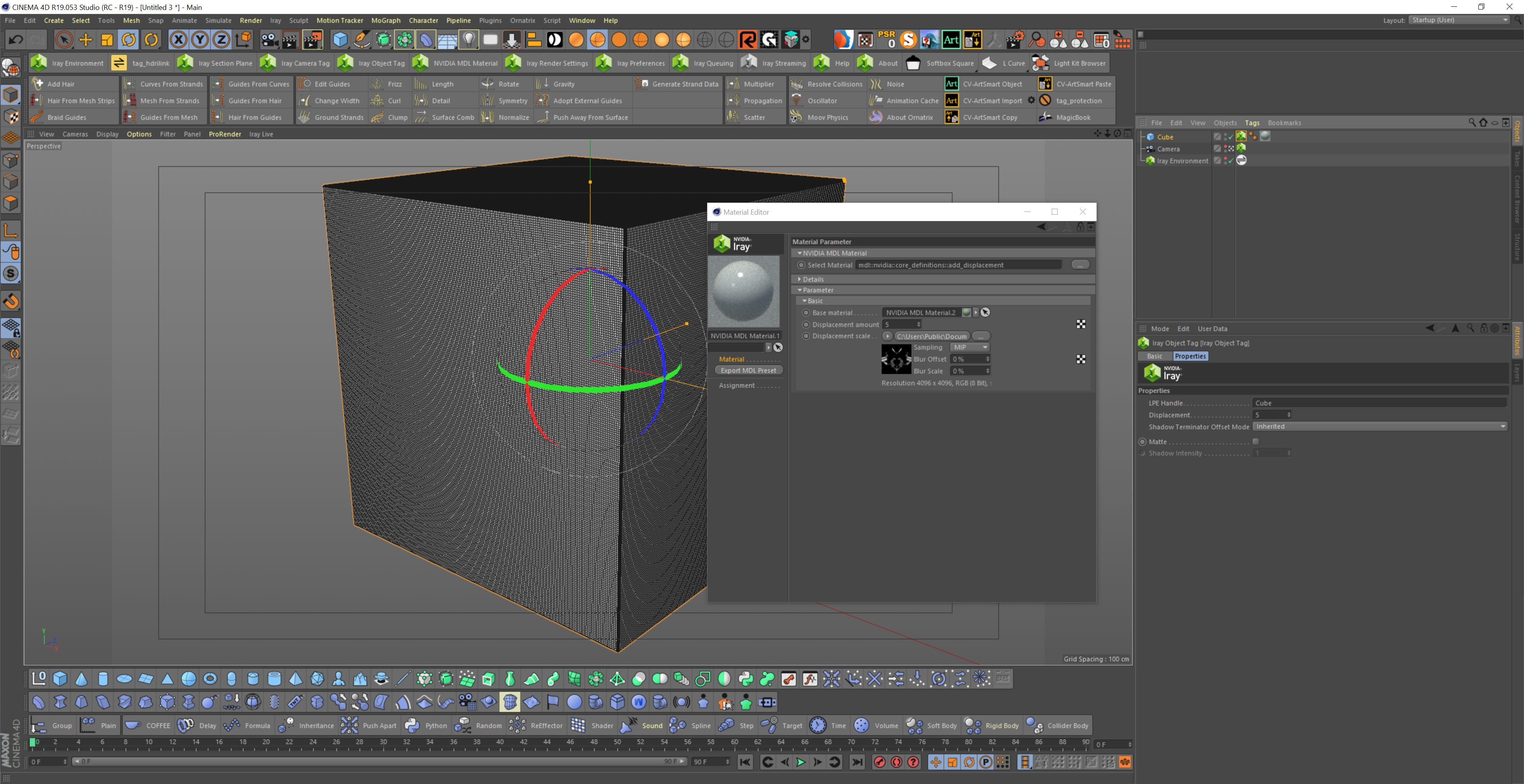Click the Add Hair icon
This screenshot has height=784, width=1524.
pos(38,84)
